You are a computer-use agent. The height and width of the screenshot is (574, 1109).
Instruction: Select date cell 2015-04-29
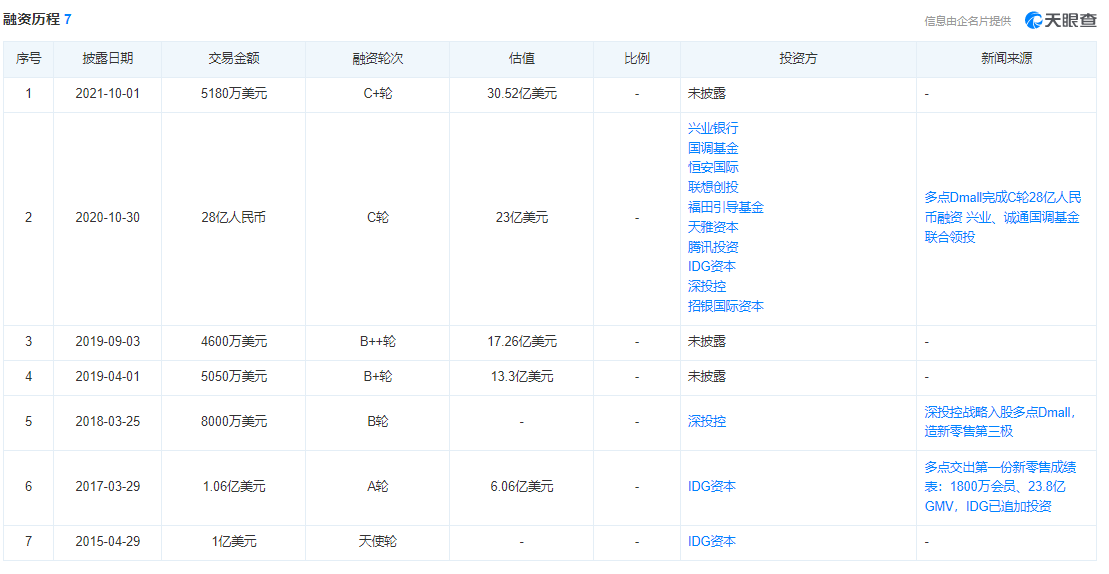(x=108, y=541)
